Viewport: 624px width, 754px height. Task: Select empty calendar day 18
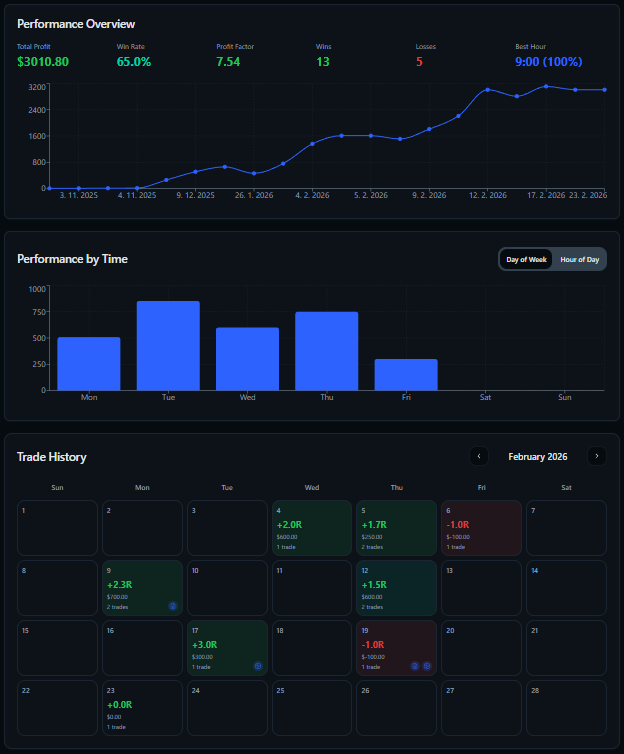(x=312, y=648)
